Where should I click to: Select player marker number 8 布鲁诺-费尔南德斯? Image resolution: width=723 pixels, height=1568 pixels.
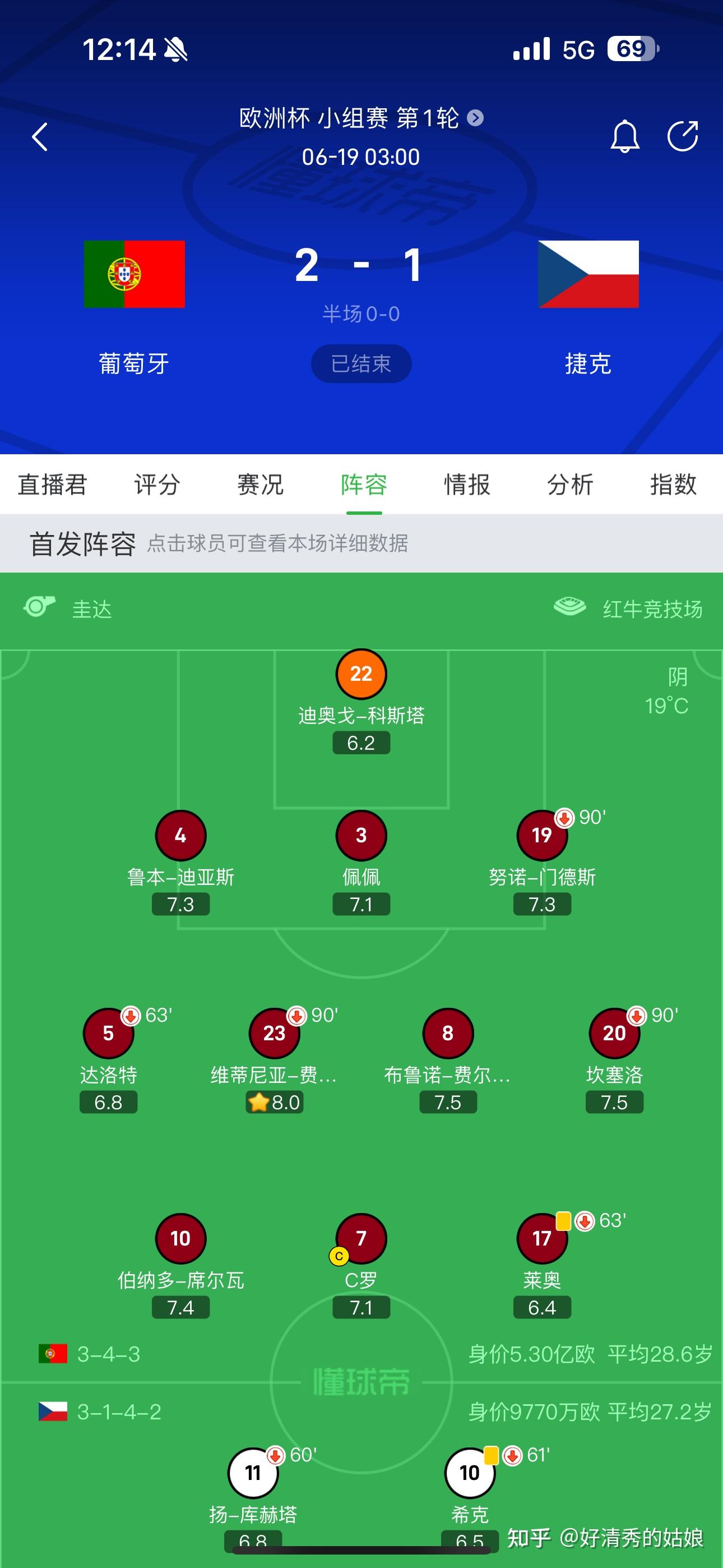click(x=448, y=1034)
